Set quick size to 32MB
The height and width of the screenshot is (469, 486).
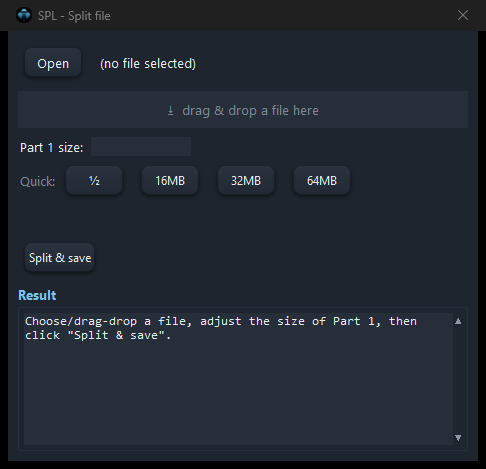246,180
